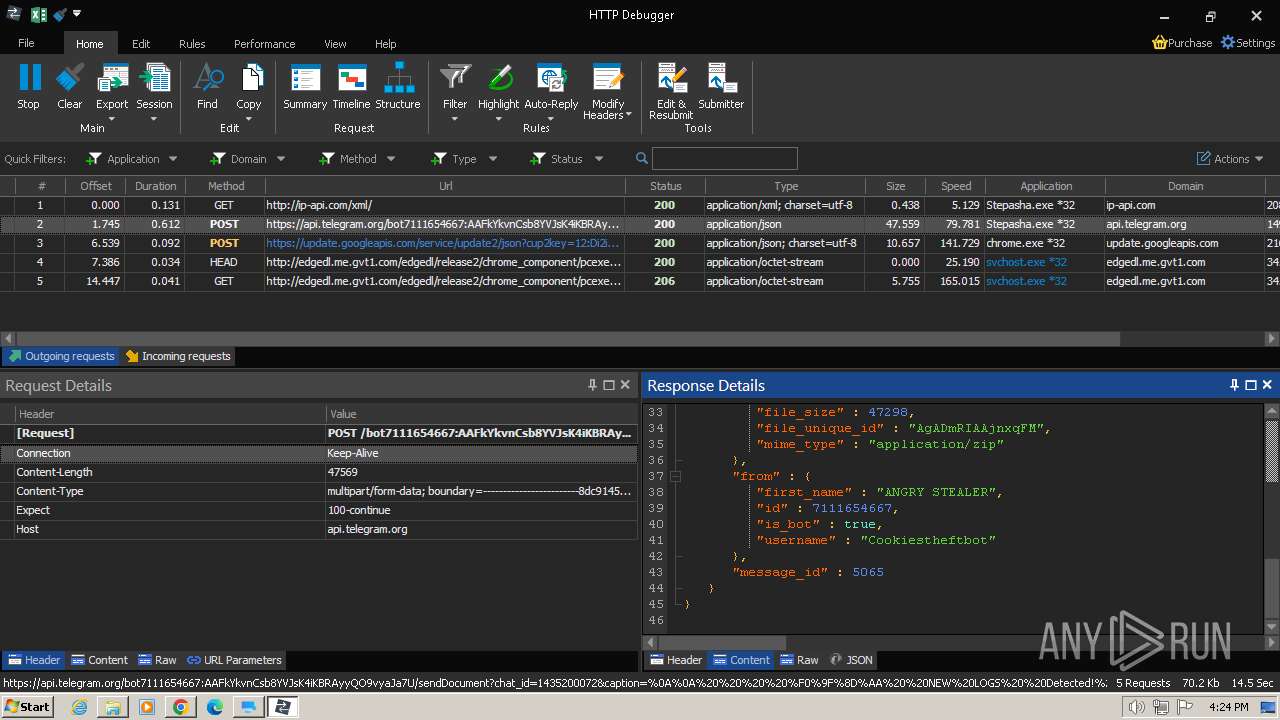Screen dimensions: 1280x720
Task: Open the request Content tab
Action: tap(99, 660)
